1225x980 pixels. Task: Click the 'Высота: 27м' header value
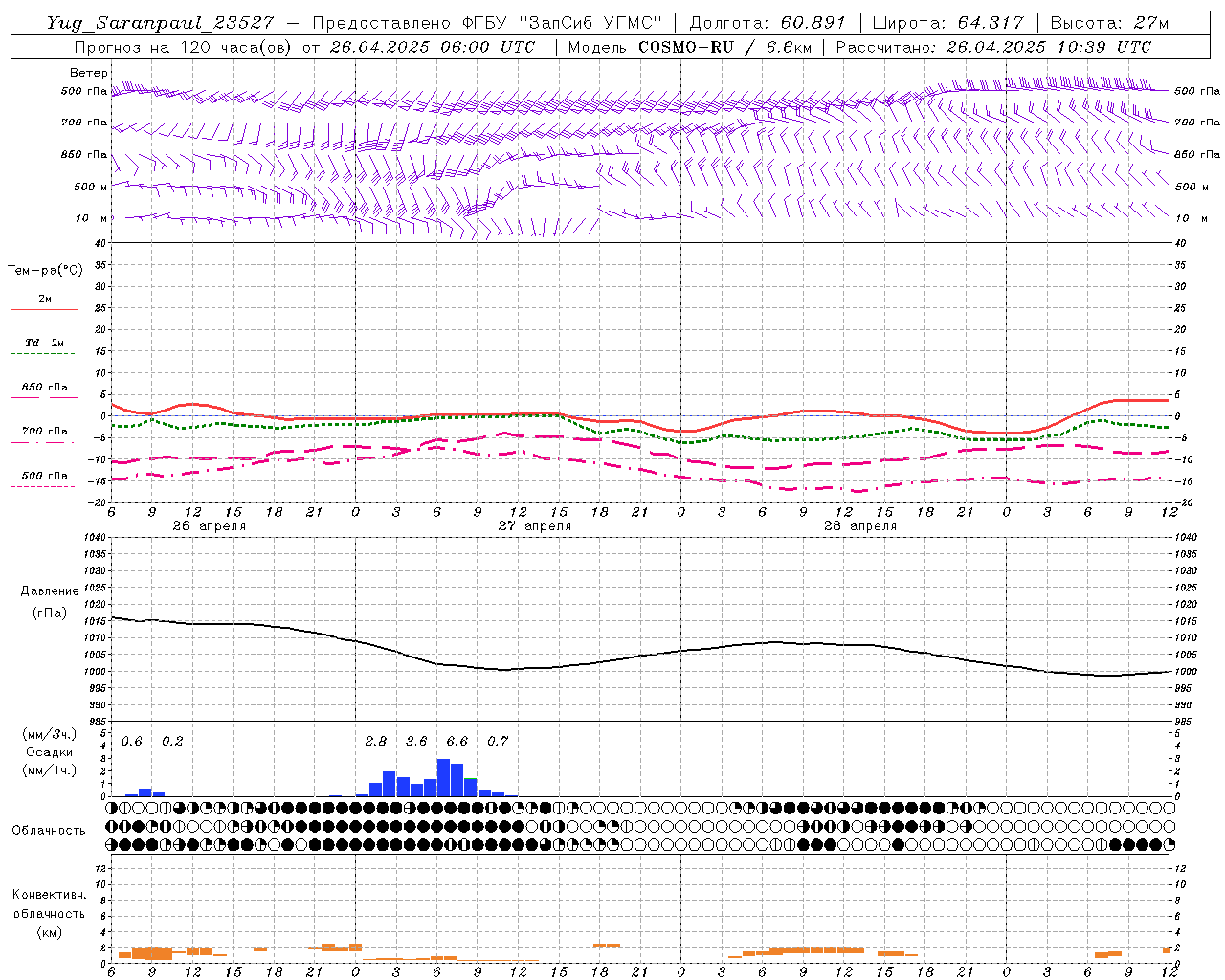[x=1110, y=23]
